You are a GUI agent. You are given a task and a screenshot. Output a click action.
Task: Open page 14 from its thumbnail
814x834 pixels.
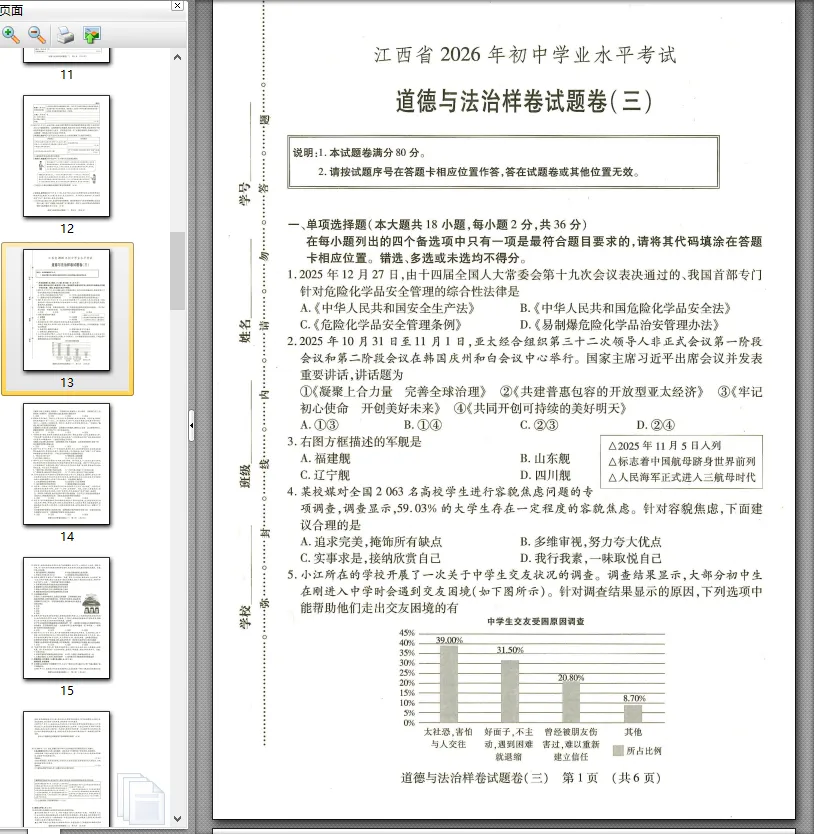65,465
